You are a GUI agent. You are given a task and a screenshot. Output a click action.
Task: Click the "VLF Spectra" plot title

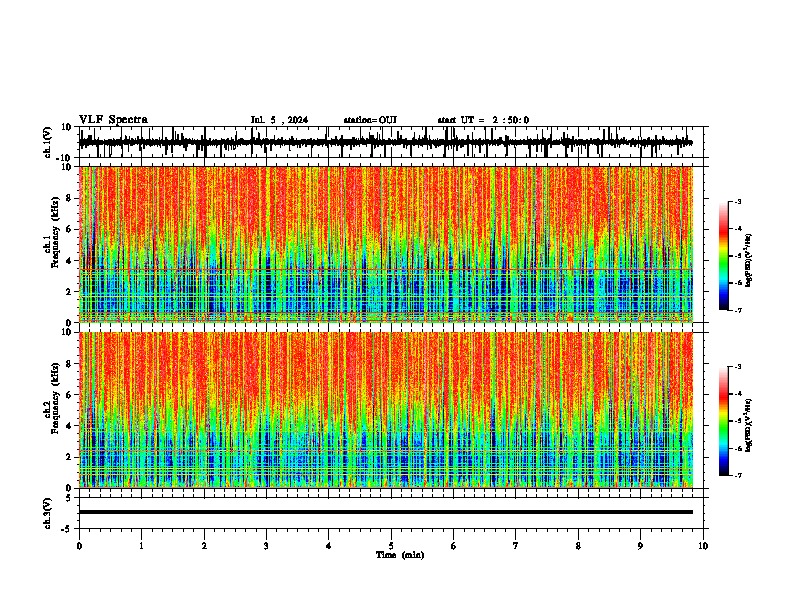point(113,120)
